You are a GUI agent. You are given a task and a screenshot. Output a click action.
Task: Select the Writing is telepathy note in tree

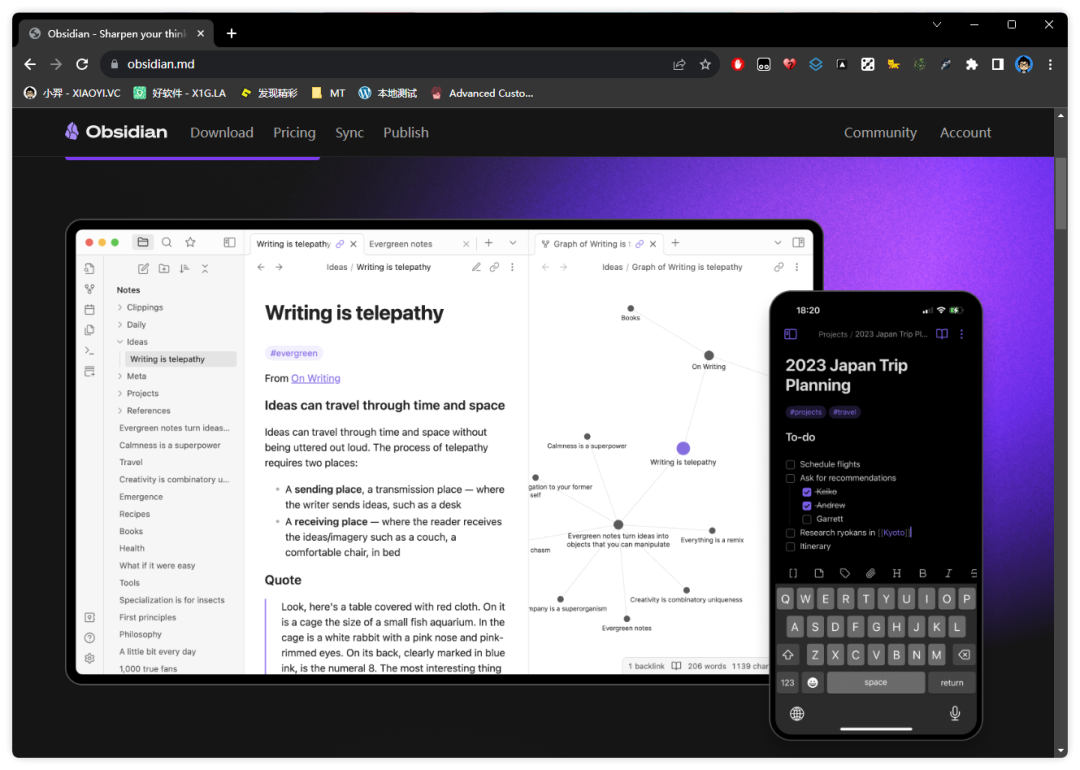click(x=180, y=359)
